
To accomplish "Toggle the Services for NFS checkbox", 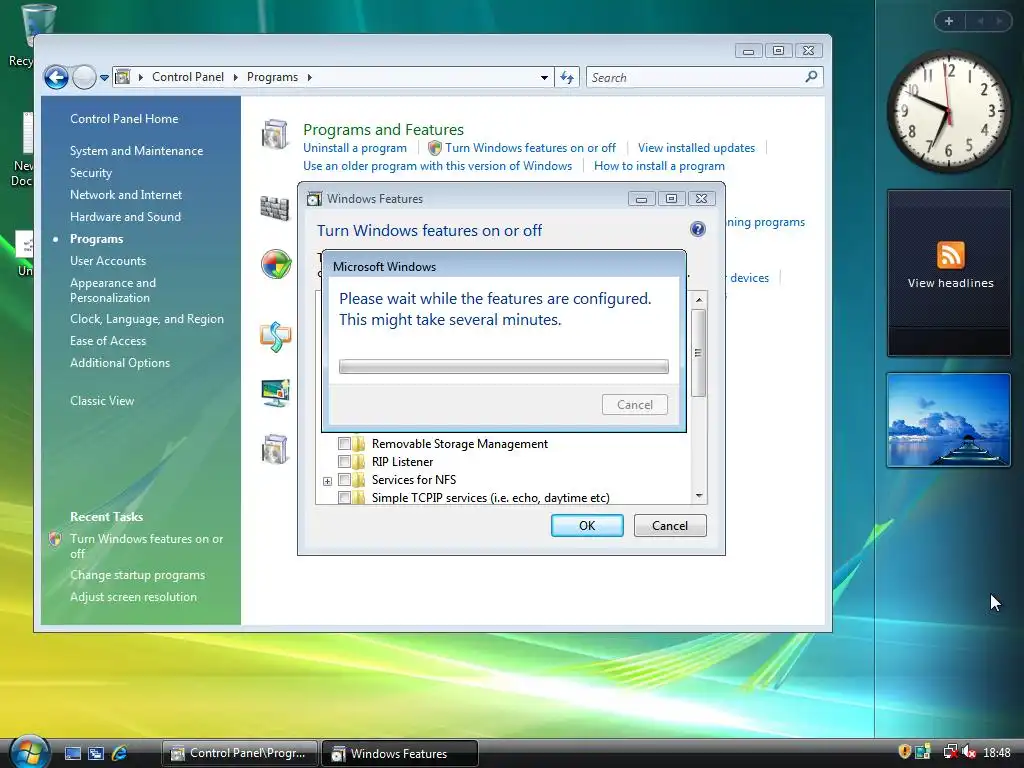I will [344, 480].
